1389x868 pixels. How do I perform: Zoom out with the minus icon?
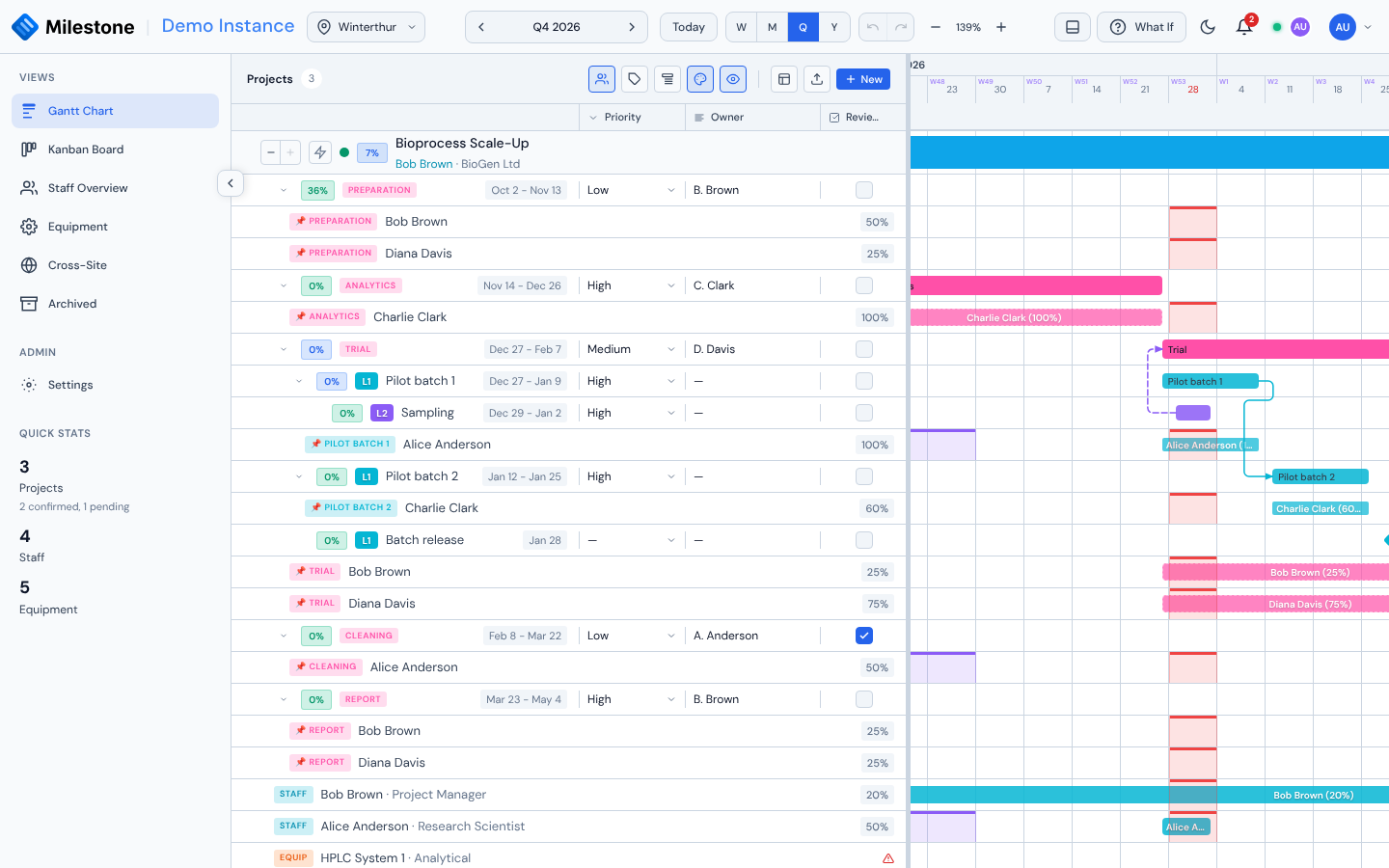coord(935,27)
